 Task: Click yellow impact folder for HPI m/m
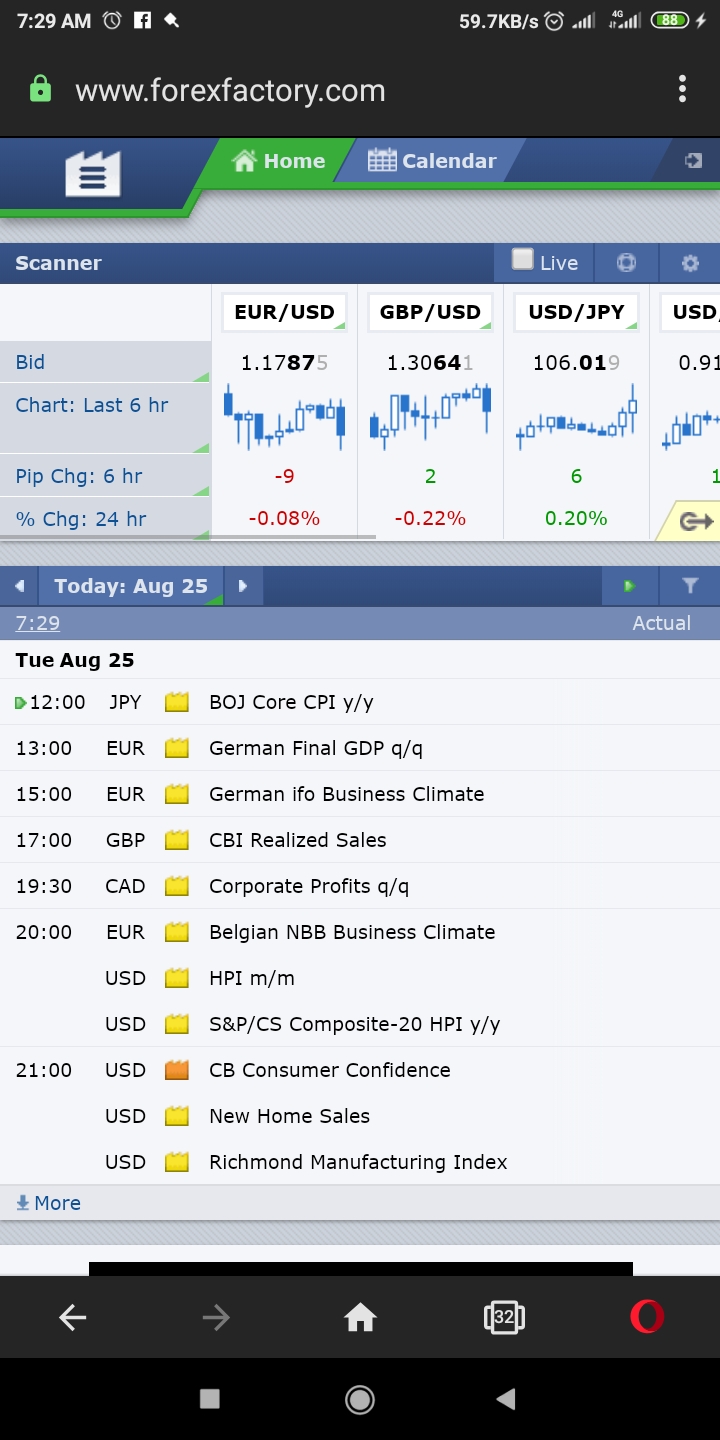[x=177, y=978]
